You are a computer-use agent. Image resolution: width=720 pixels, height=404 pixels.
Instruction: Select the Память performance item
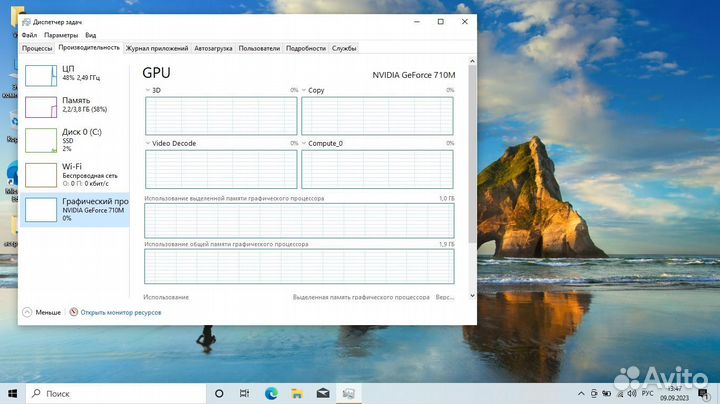tap(75, 107)
